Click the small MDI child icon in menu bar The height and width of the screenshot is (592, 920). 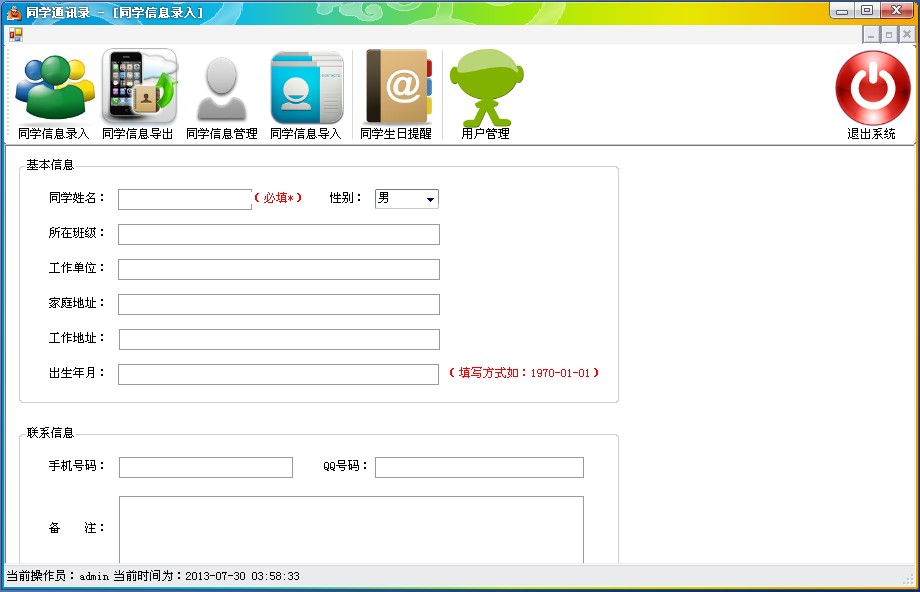click(15, 35)
